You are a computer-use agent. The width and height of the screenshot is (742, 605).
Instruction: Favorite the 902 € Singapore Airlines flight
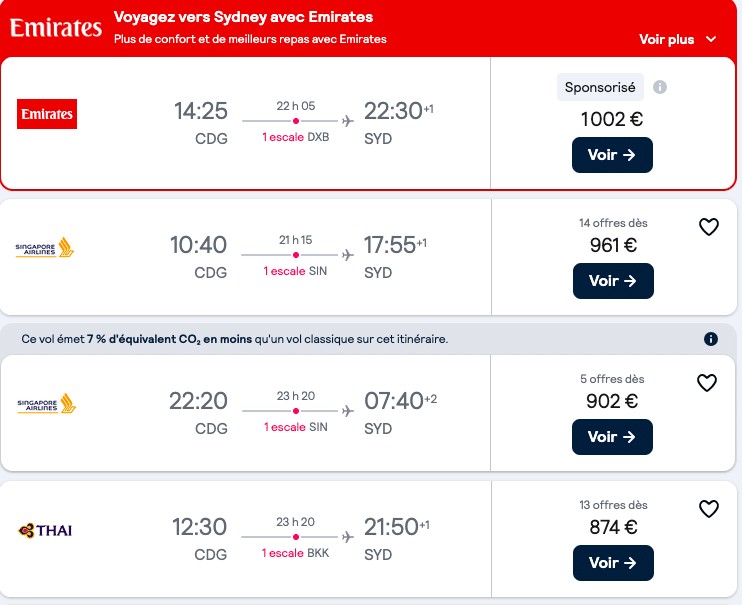pos(707,383)
